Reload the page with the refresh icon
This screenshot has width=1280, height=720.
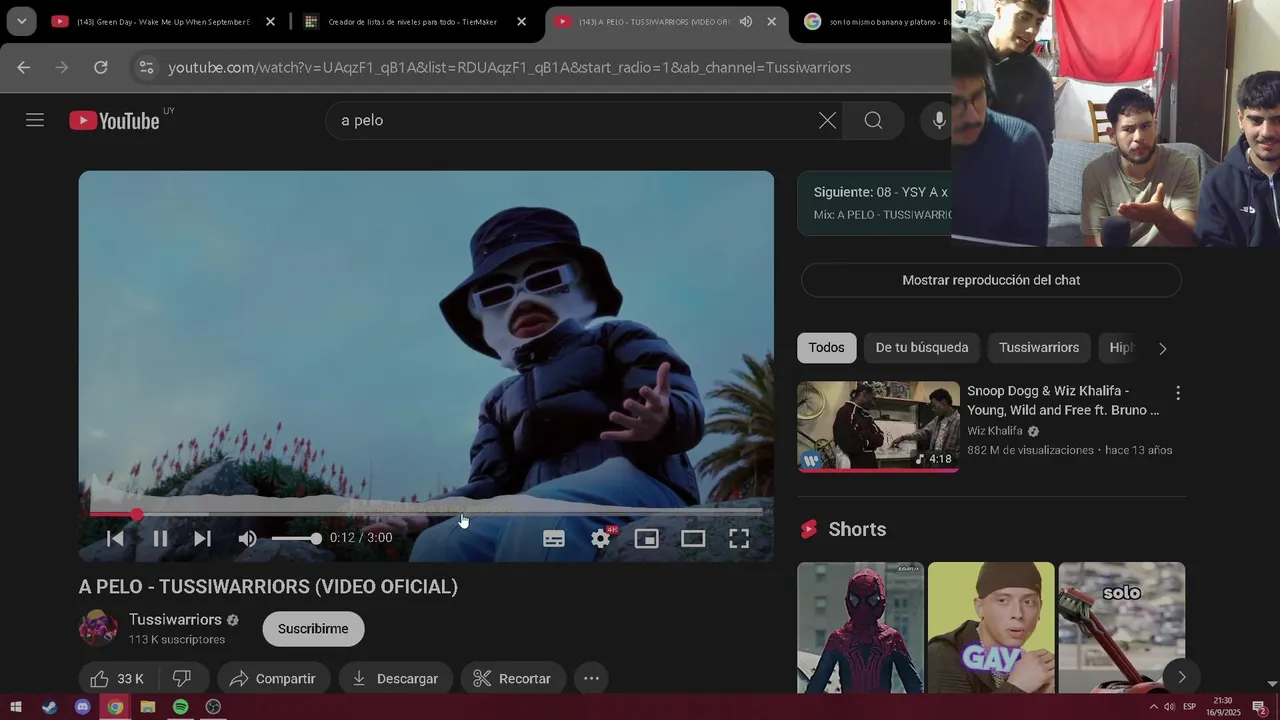100,67
